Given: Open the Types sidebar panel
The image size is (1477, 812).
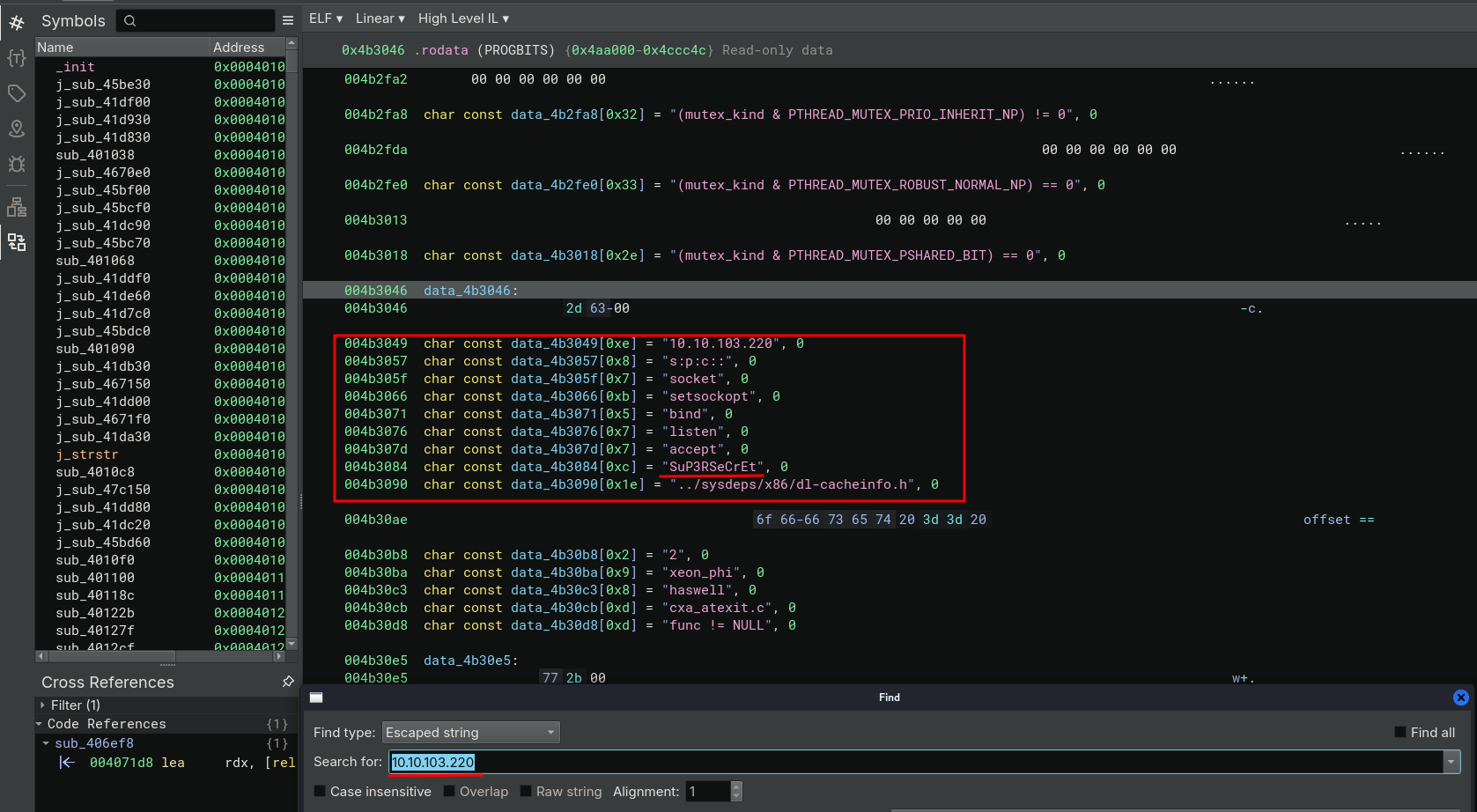Looking at the screenshot, I should tap(17, 58).
